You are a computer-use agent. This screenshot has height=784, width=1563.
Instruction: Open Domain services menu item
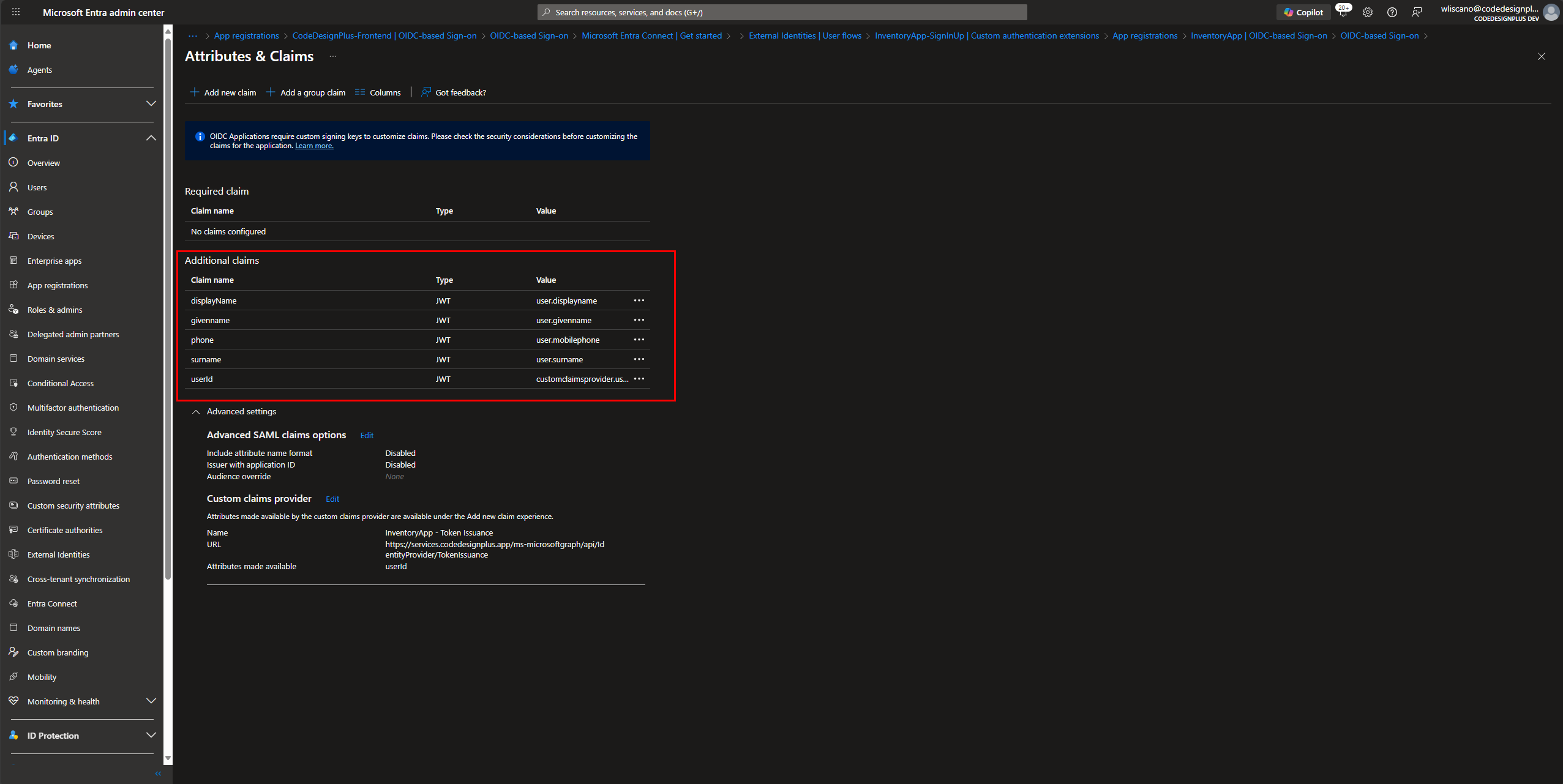(x=56, y=359)
